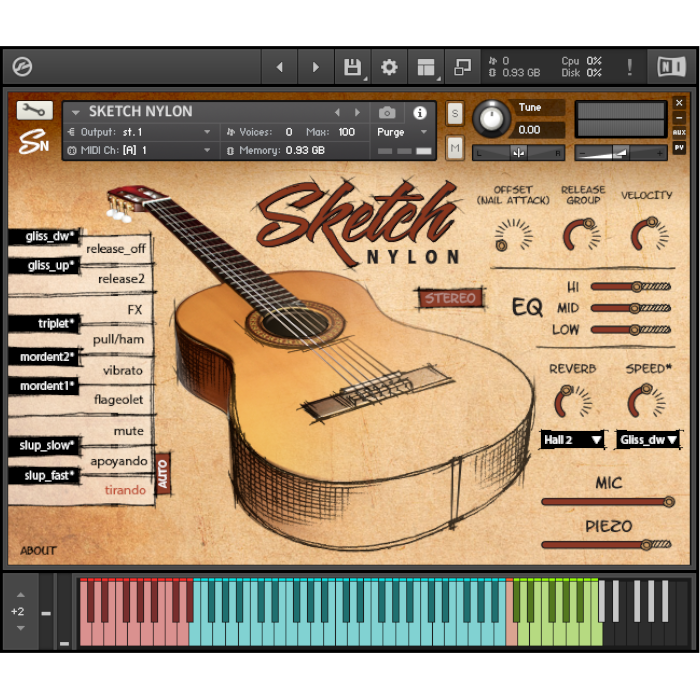Toggle the gliss_dw* key switch

click(x=44, y=237)
